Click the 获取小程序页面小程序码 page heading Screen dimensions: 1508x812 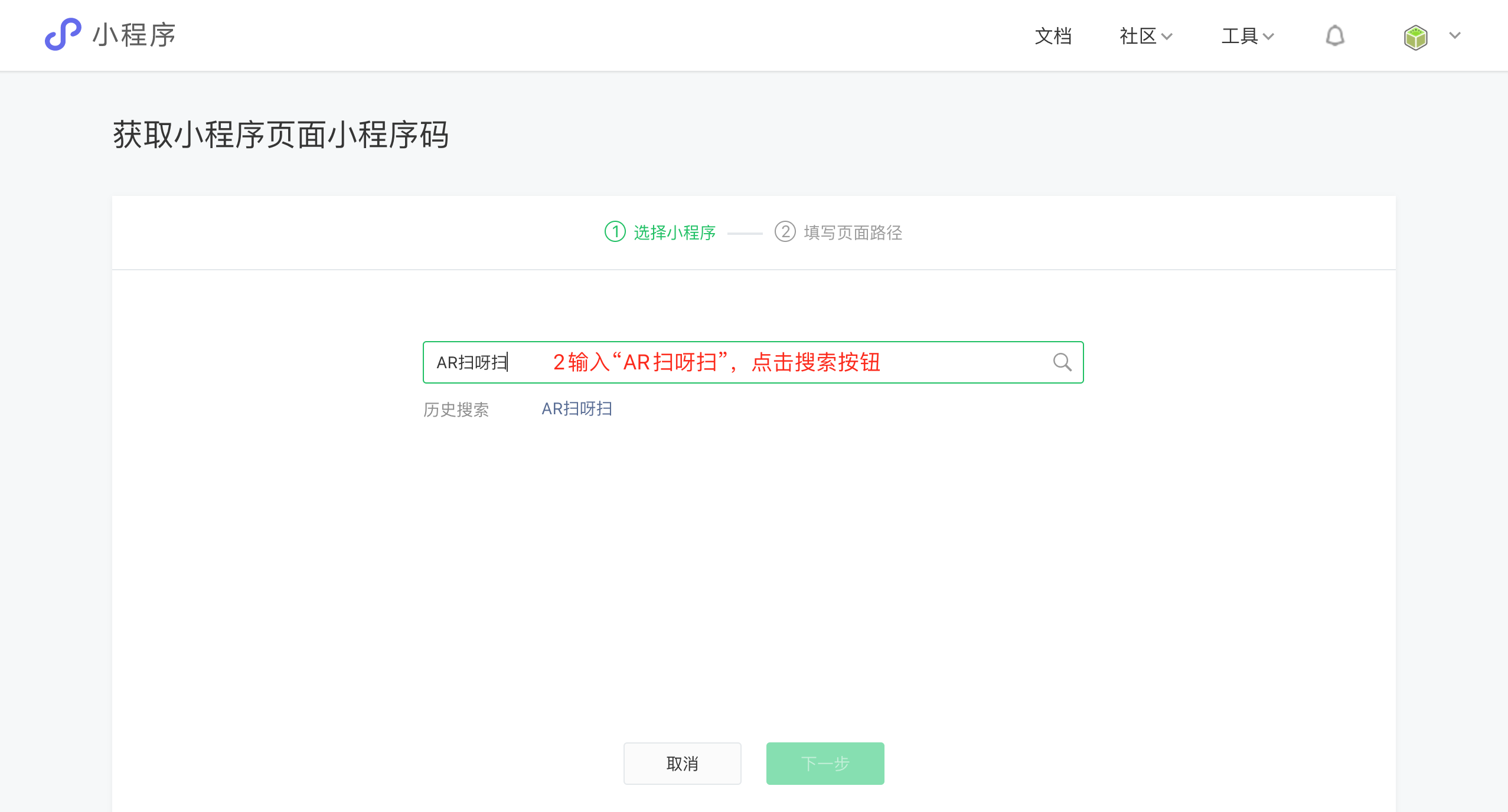click(x=280, y=135)
